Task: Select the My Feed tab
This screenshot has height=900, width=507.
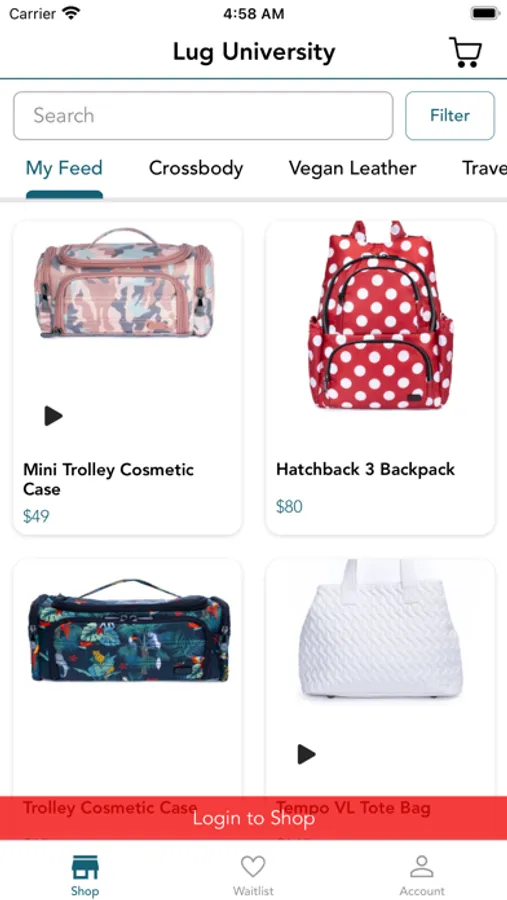Action: coord(64,168)
